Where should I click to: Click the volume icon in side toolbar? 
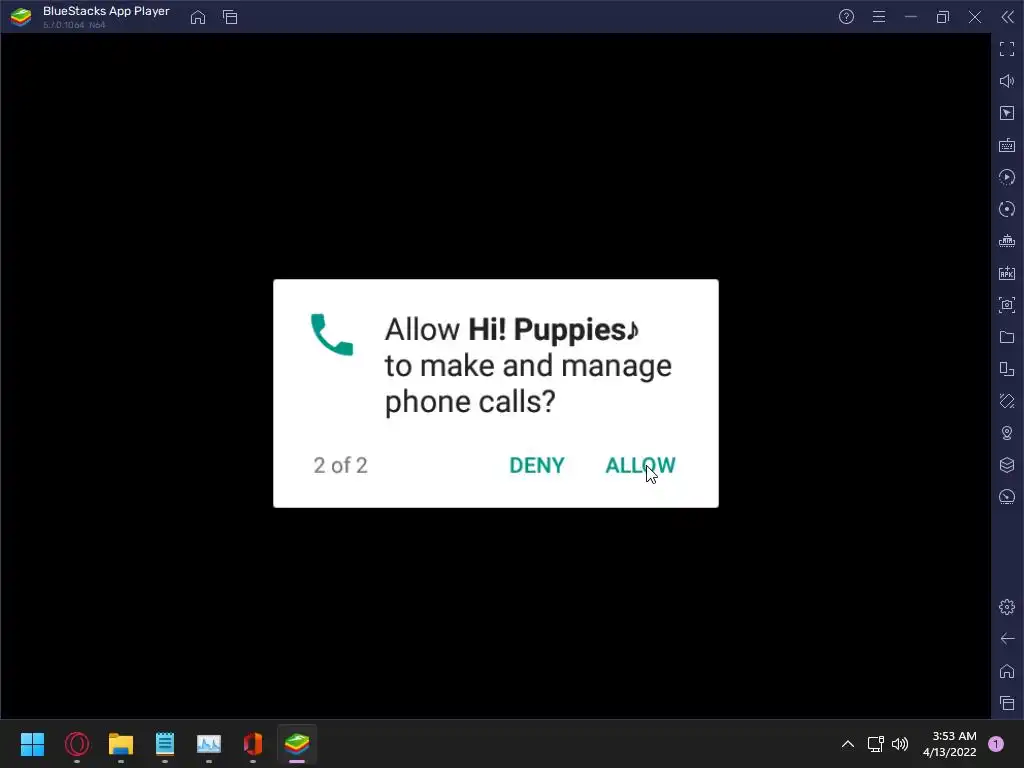pos(1007,81)
